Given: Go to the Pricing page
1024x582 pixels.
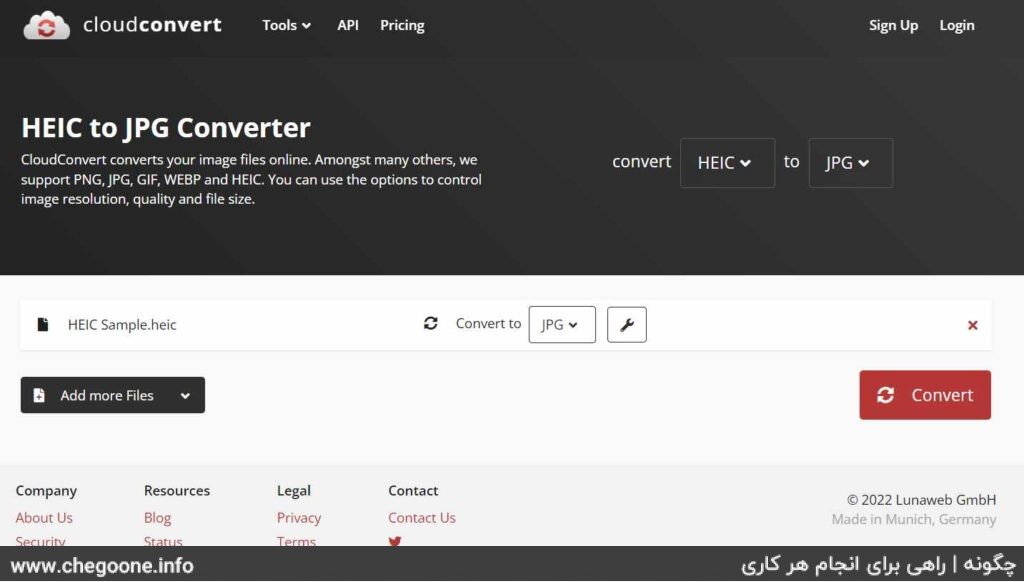Looking at the screenshot, I should pyautogui.click(x=402, y=25).
